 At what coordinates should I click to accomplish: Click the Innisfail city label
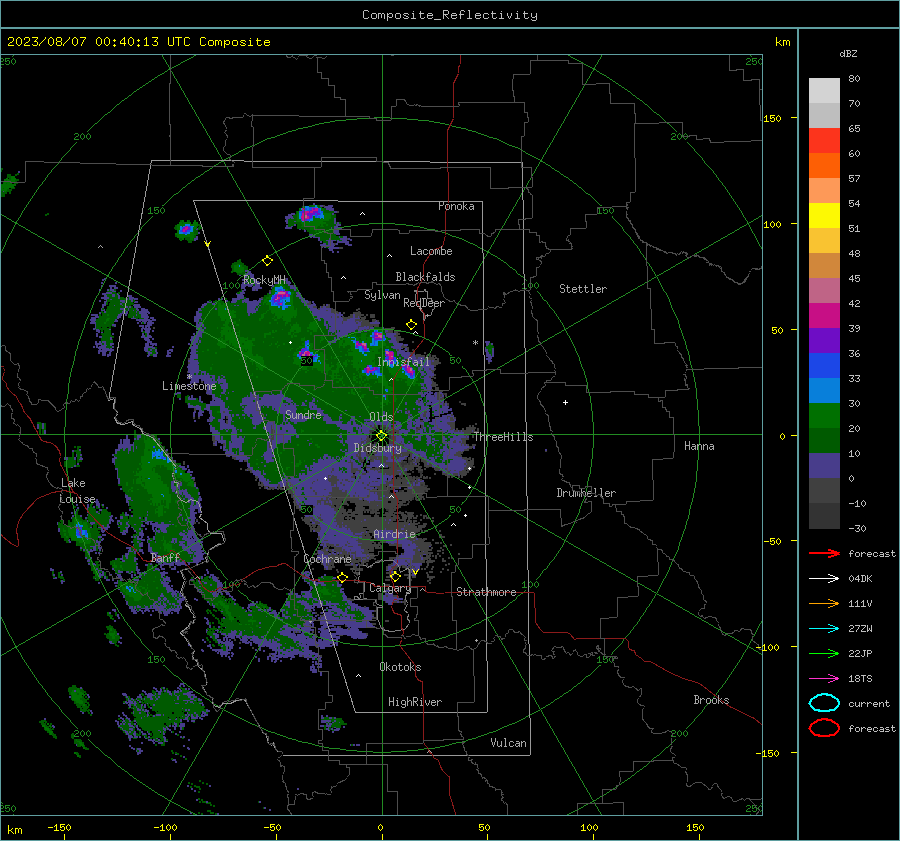[403, 362]
